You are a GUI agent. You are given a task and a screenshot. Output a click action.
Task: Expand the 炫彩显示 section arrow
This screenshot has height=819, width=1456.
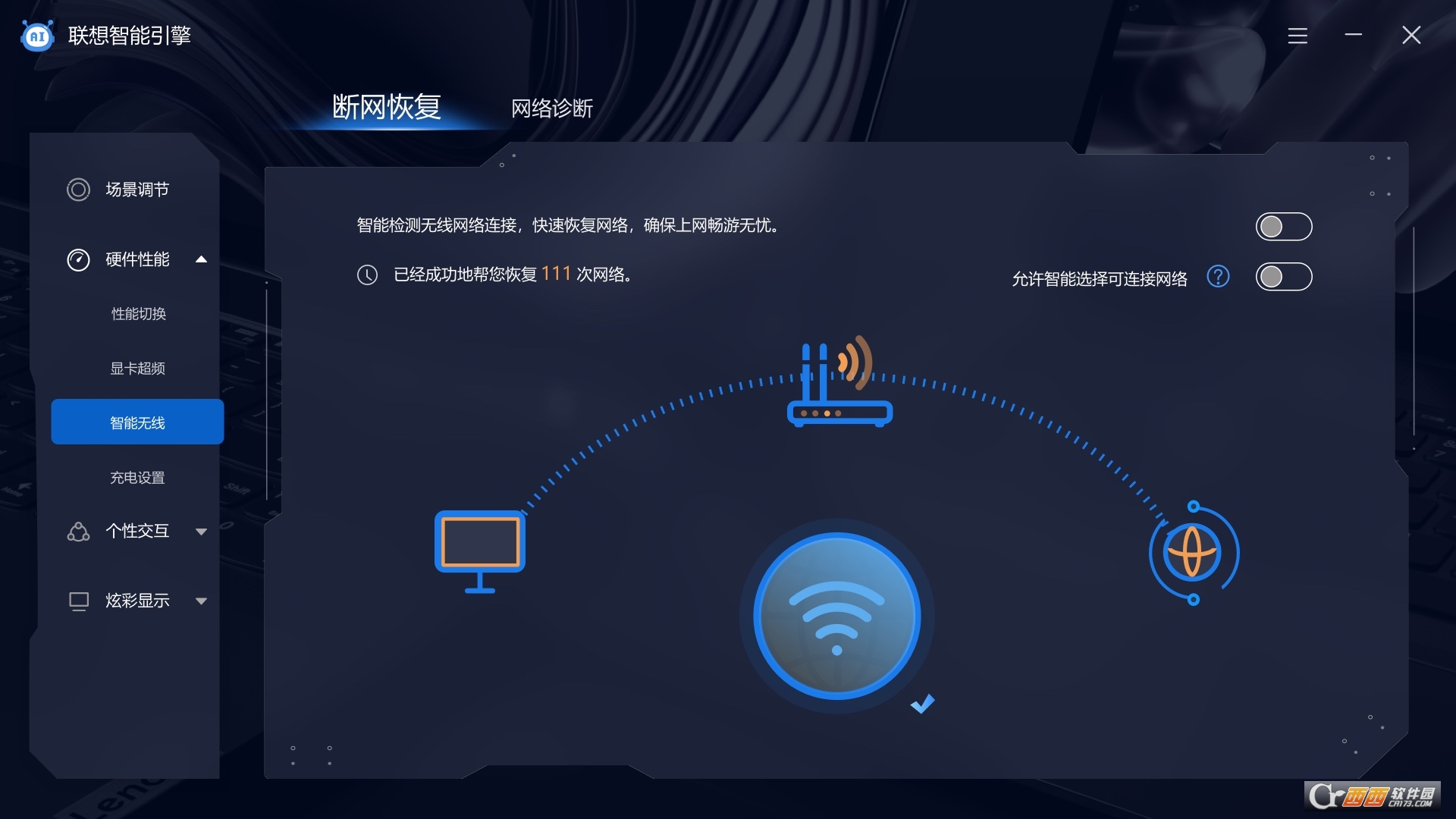click(x=201, y=601)
